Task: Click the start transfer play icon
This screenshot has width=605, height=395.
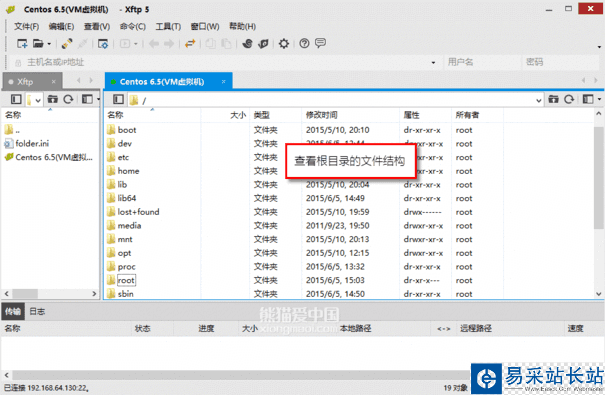Action: (x=125, y=44)
